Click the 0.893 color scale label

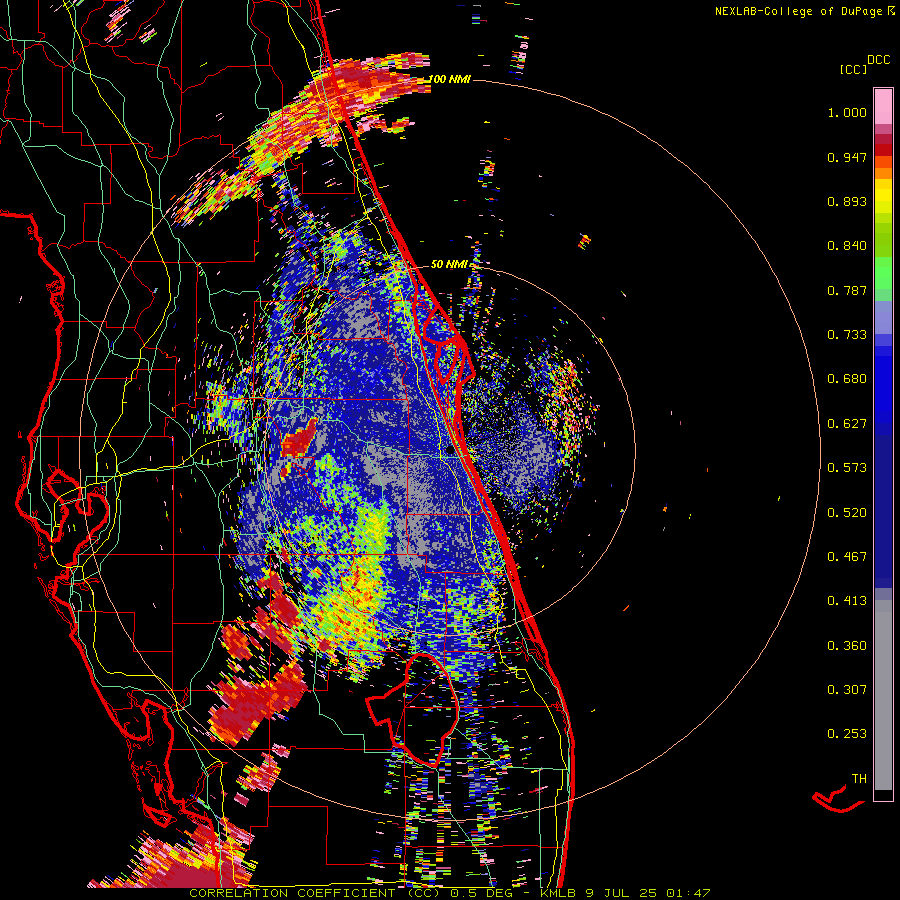coord(847,201)
